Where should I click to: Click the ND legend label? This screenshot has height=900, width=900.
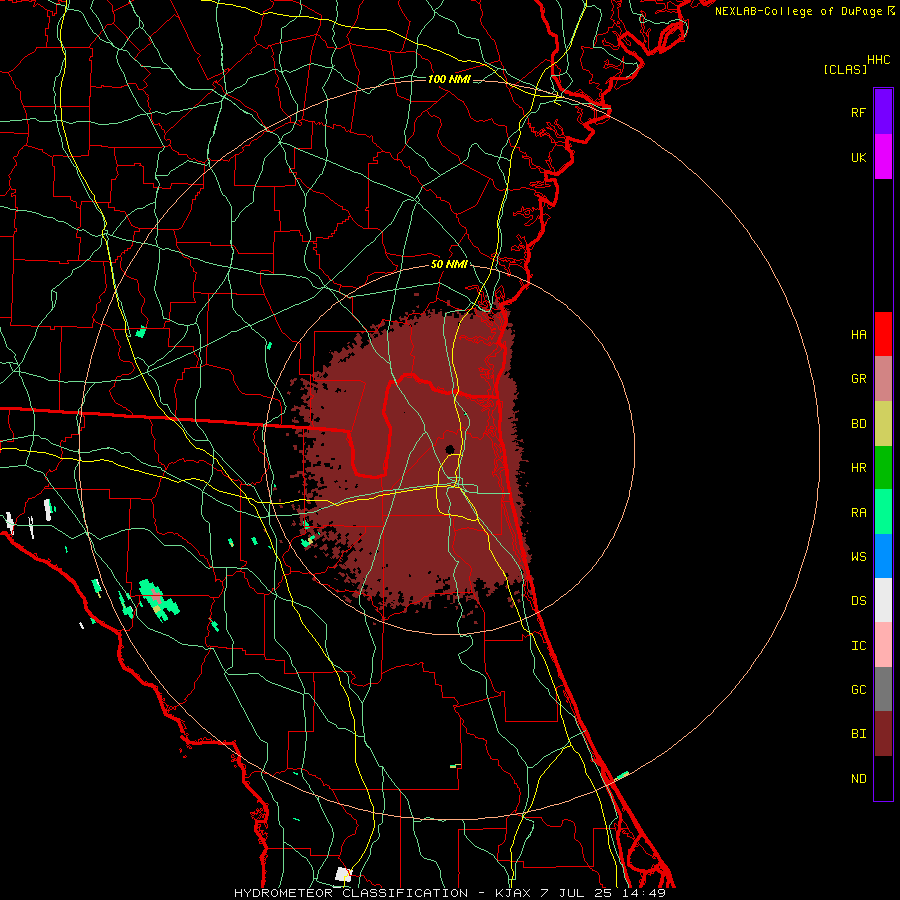click(858, 779)
